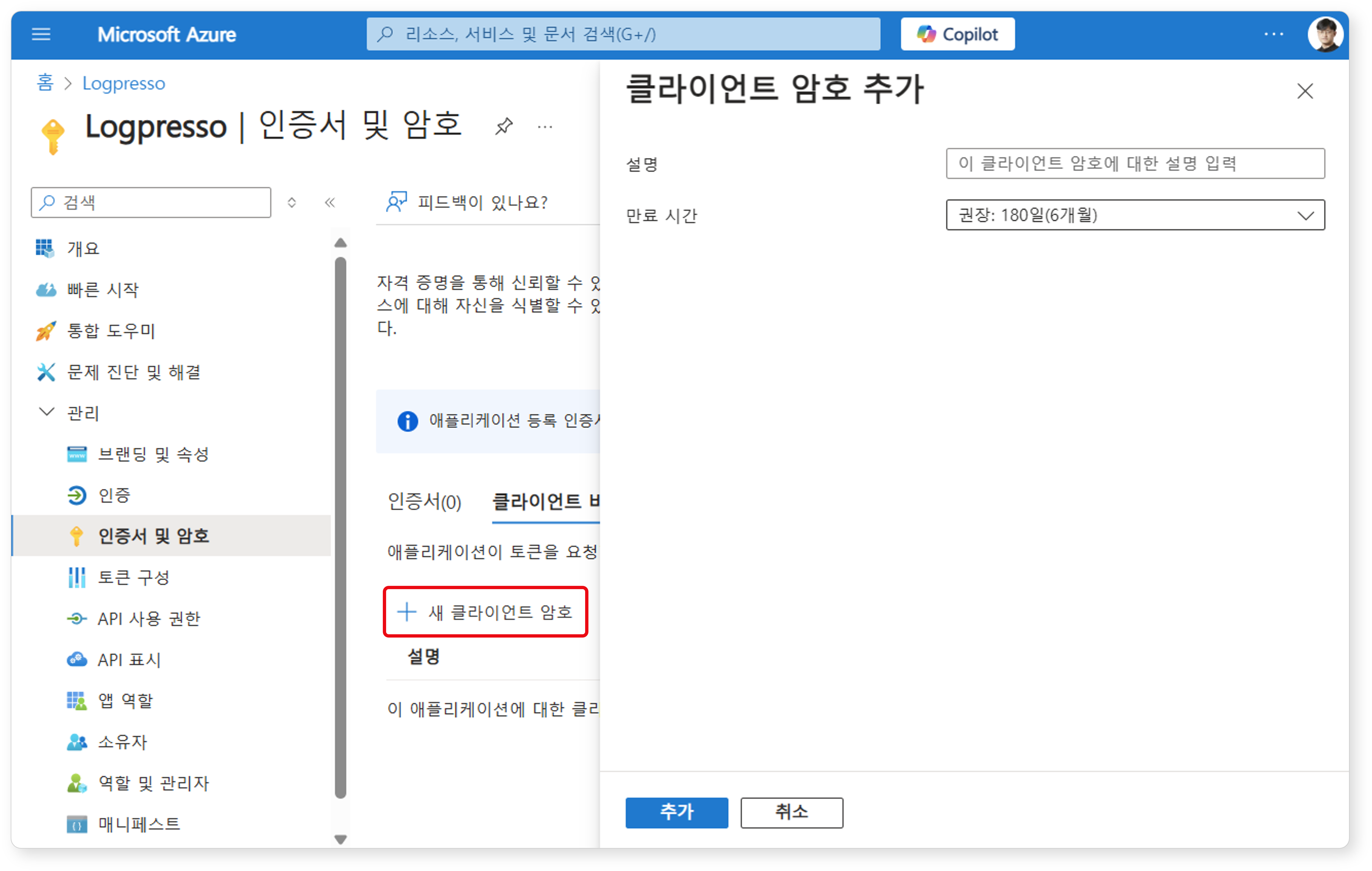Click the 앱 역할 icon
Screen dimensions: 1372x871
pos(77,701)
